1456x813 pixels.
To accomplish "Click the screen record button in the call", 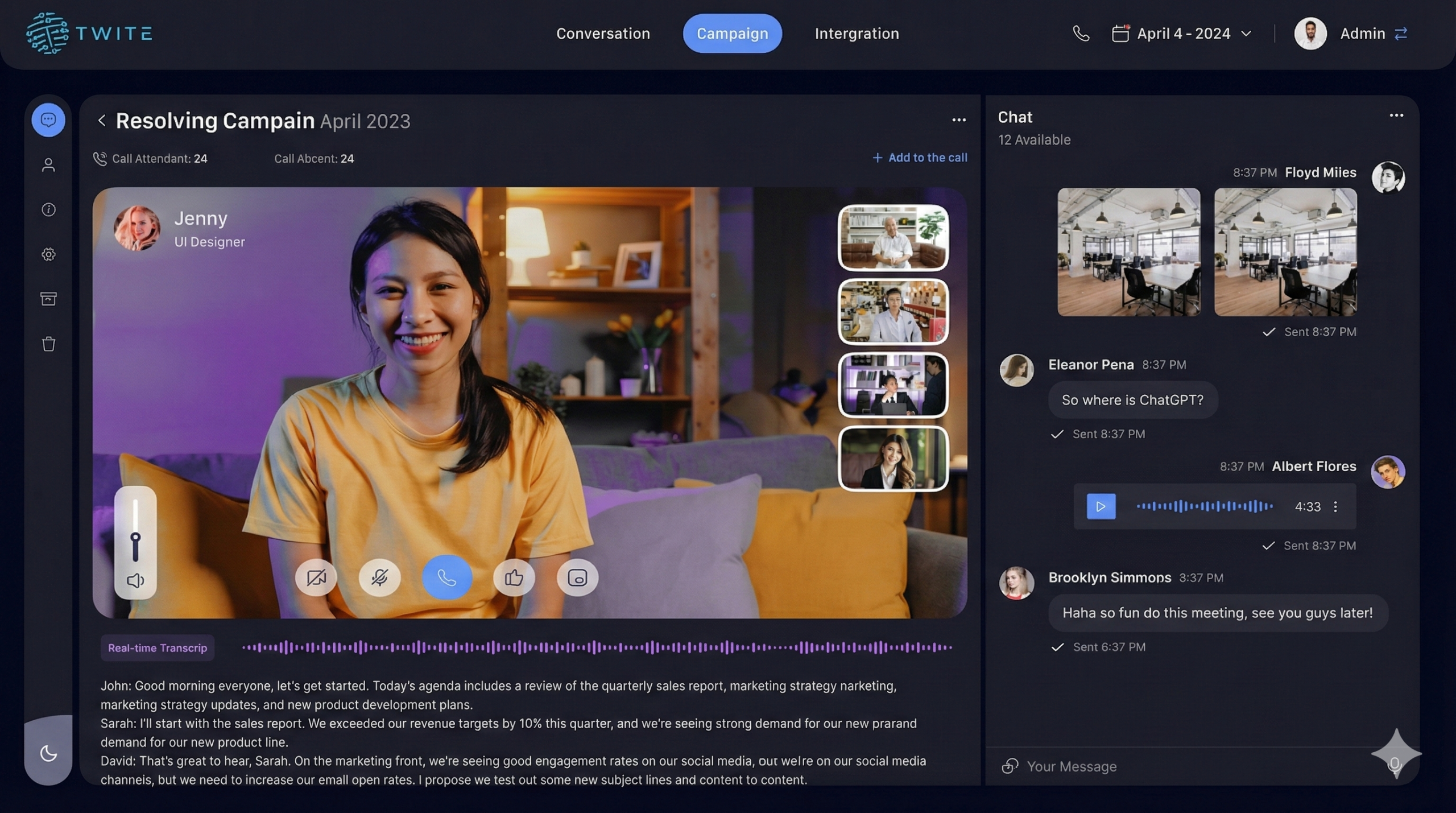I will point(577,578).
